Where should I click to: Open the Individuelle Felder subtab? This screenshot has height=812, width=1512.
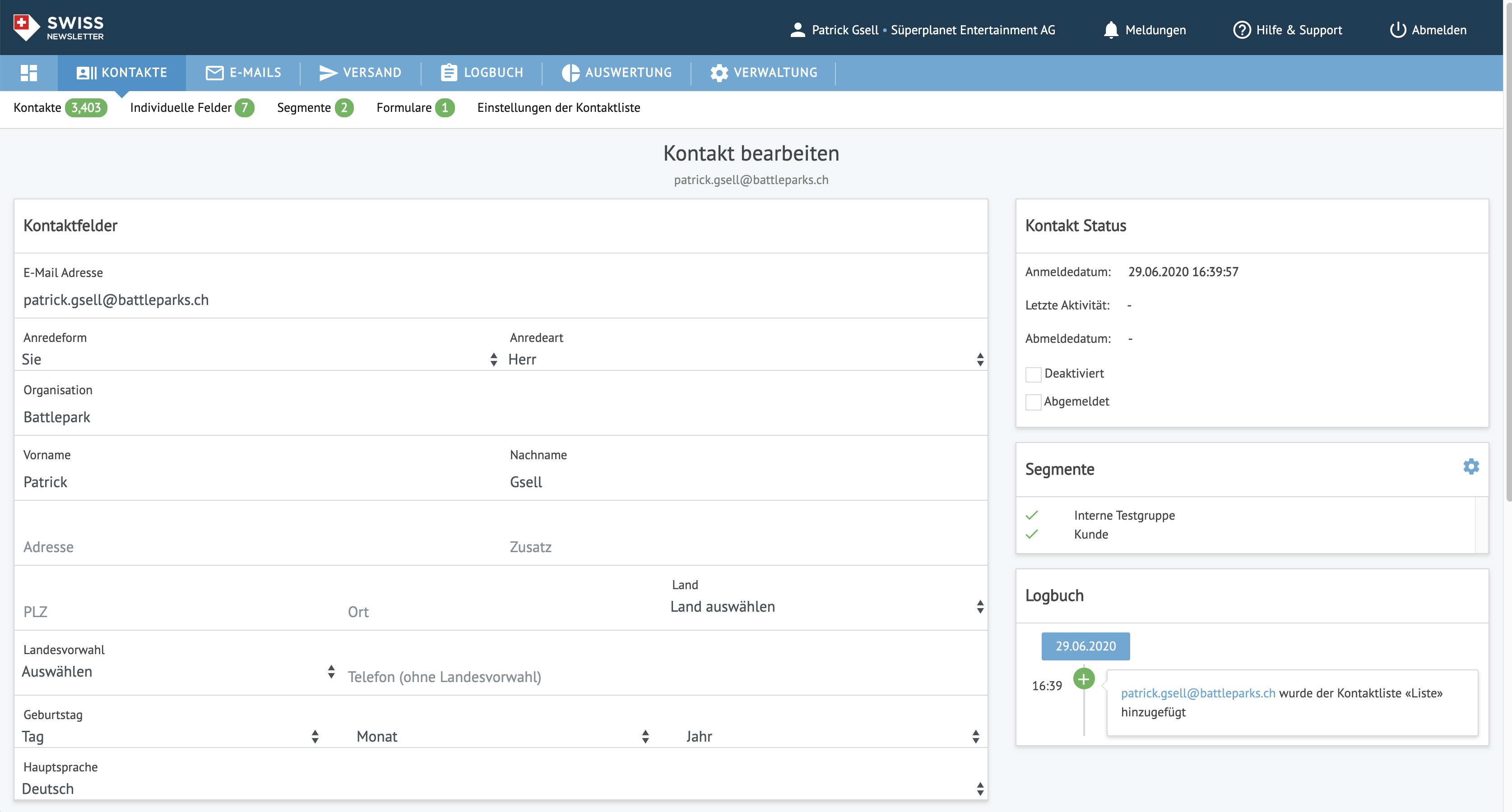click(181, 108)
